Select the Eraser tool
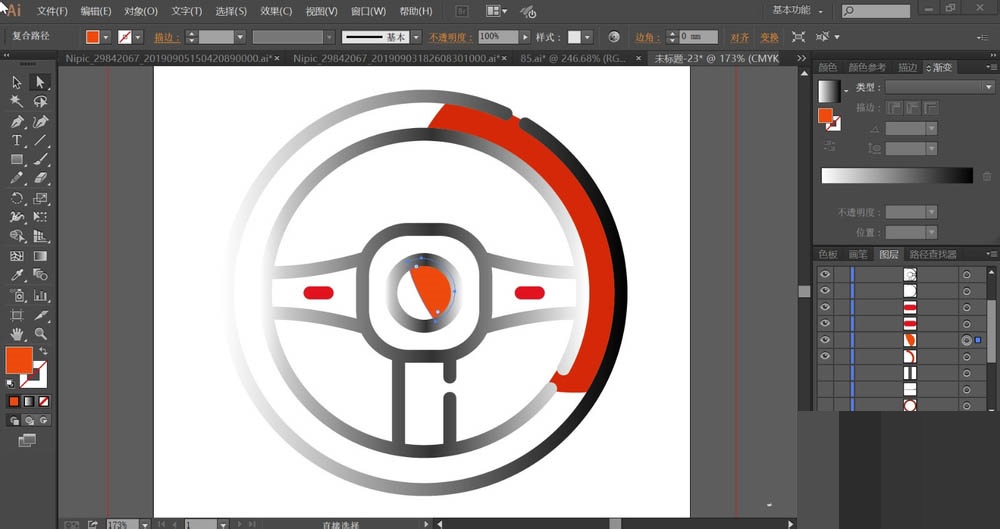This screenshot has width=1000, height=529. click(40, 179)
